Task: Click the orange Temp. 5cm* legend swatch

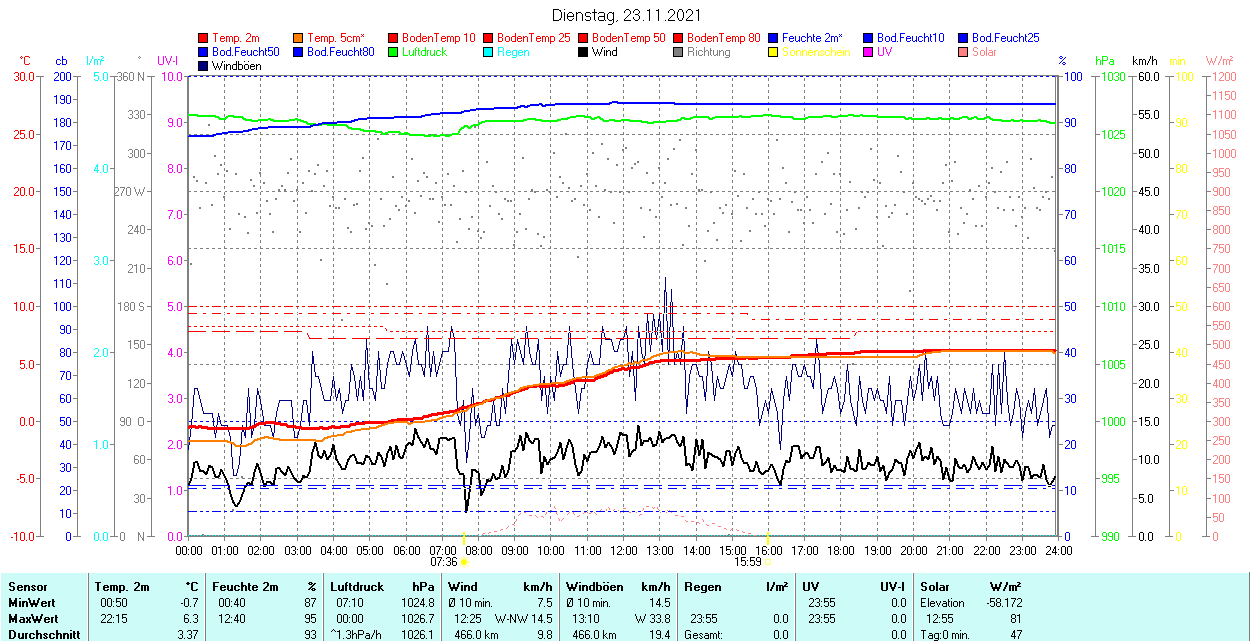Action: 299,38
